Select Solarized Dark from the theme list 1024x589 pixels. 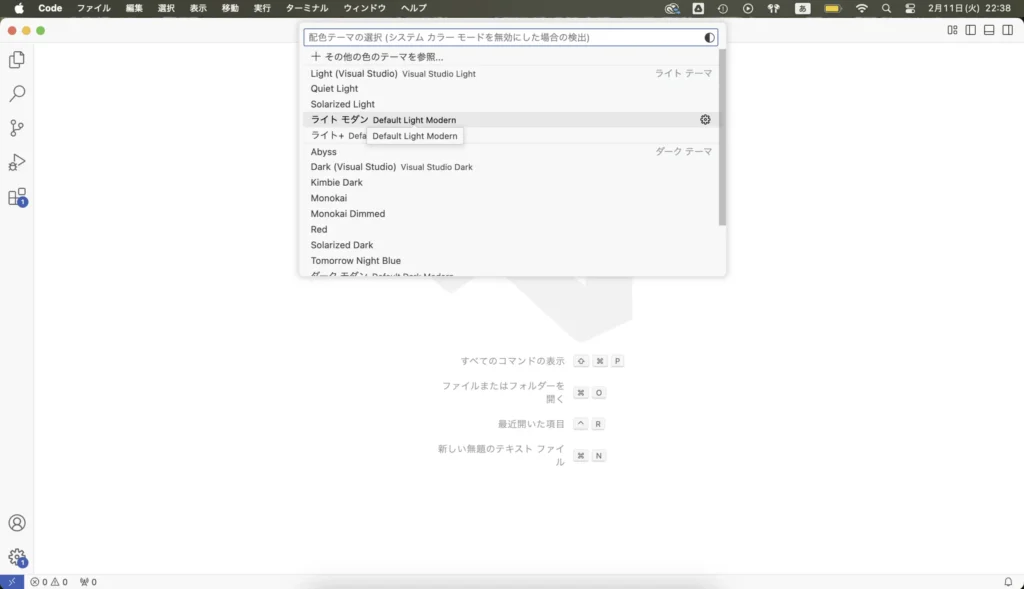tap(340, 244)
